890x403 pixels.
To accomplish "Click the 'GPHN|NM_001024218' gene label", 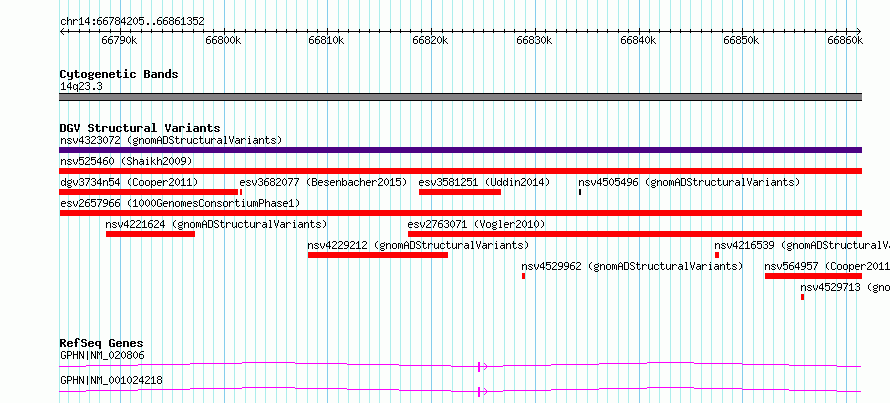I will coord(111,380).
